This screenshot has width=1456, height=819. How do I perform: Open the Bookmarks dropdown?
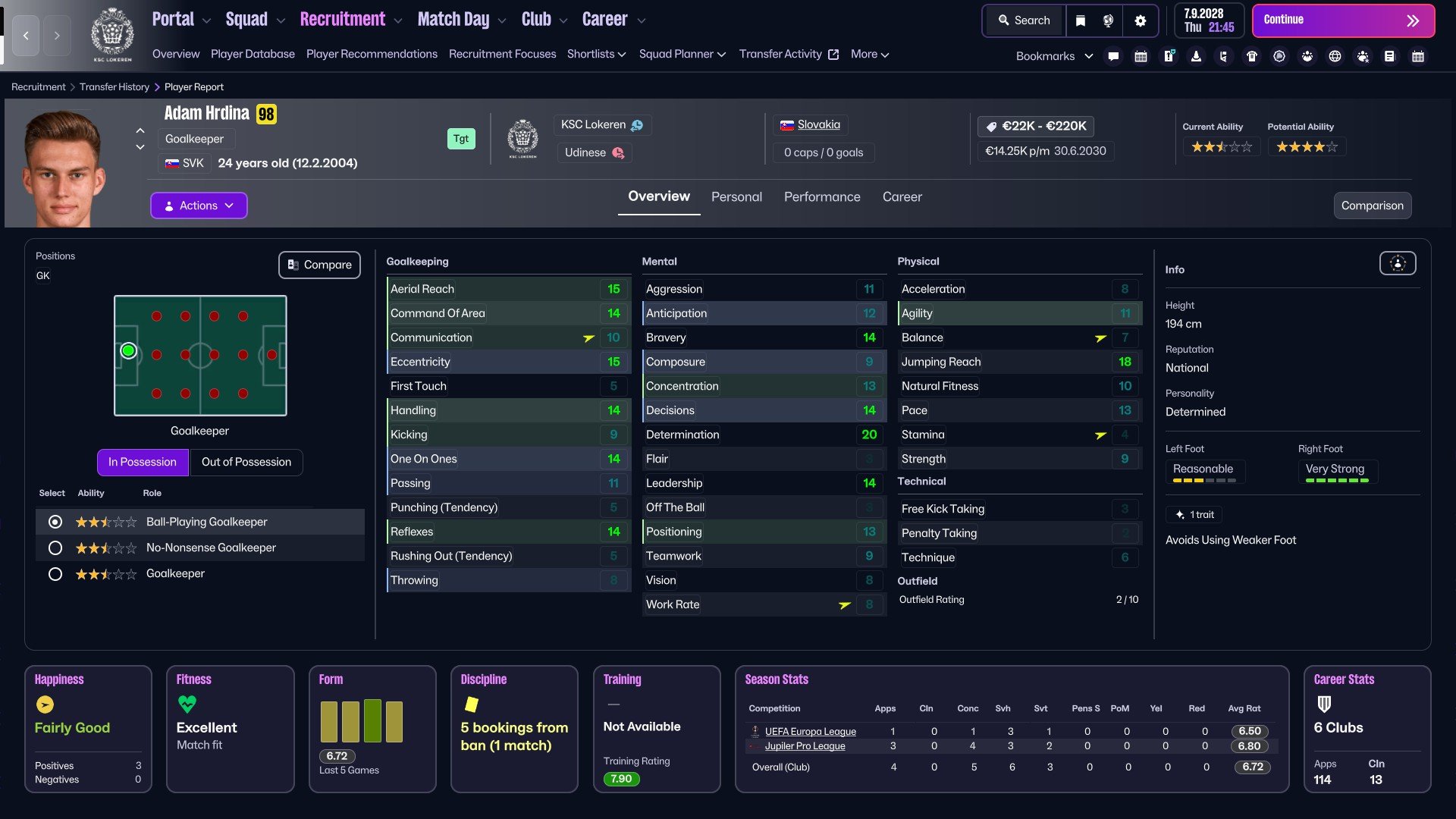click(1054, 56)
